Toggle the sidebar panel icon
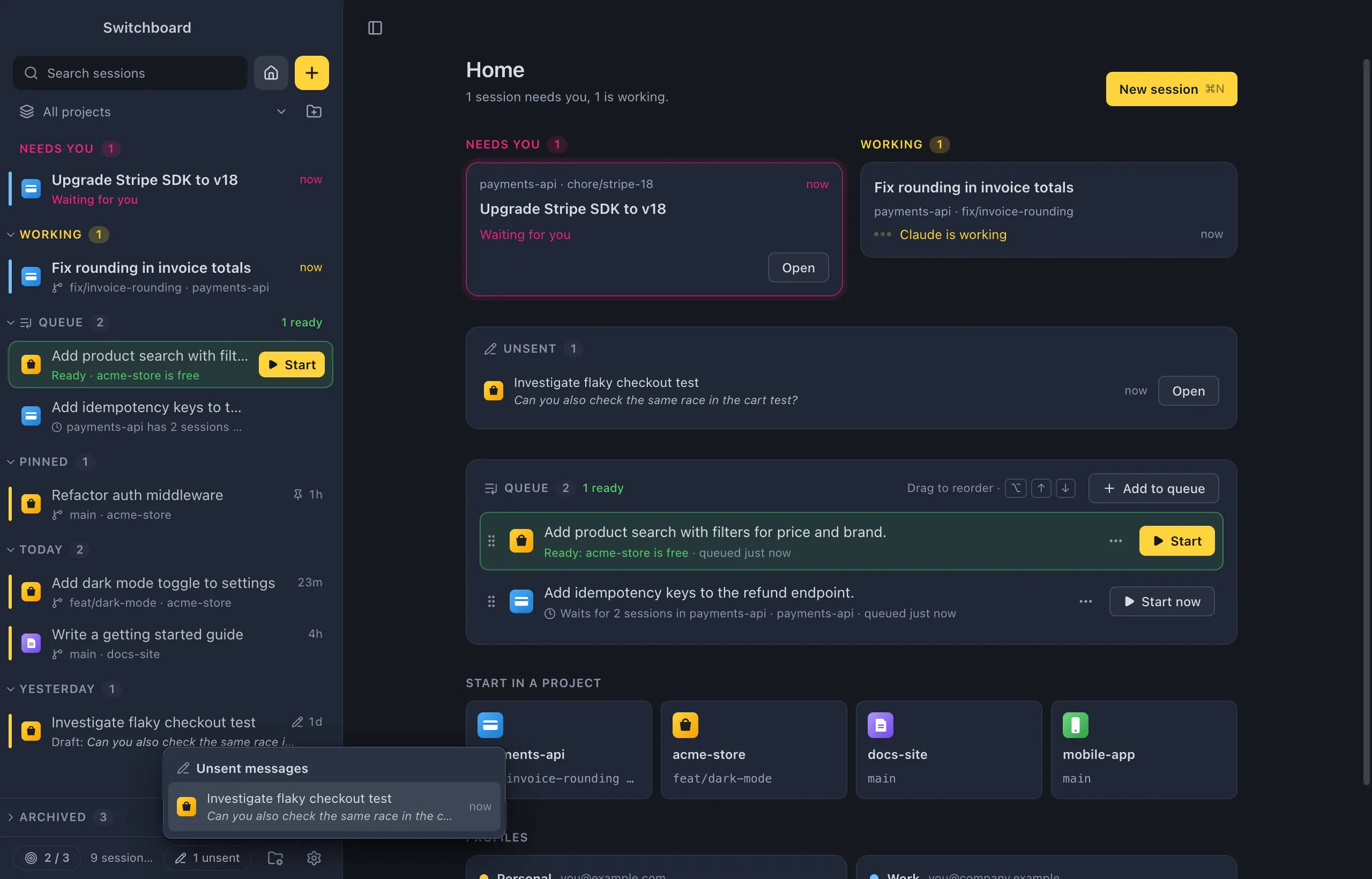Screen dimensions: 1372x879 click(x=375, y=27)
